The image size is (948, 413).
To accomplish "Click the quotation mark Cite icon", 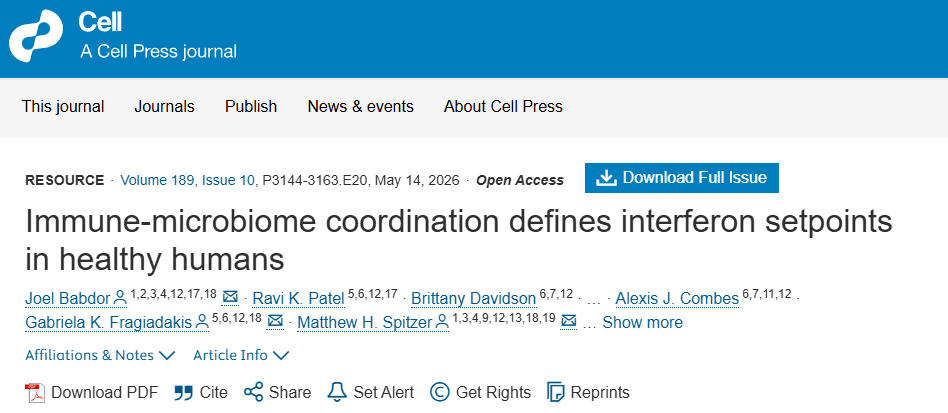I will 183,393.
